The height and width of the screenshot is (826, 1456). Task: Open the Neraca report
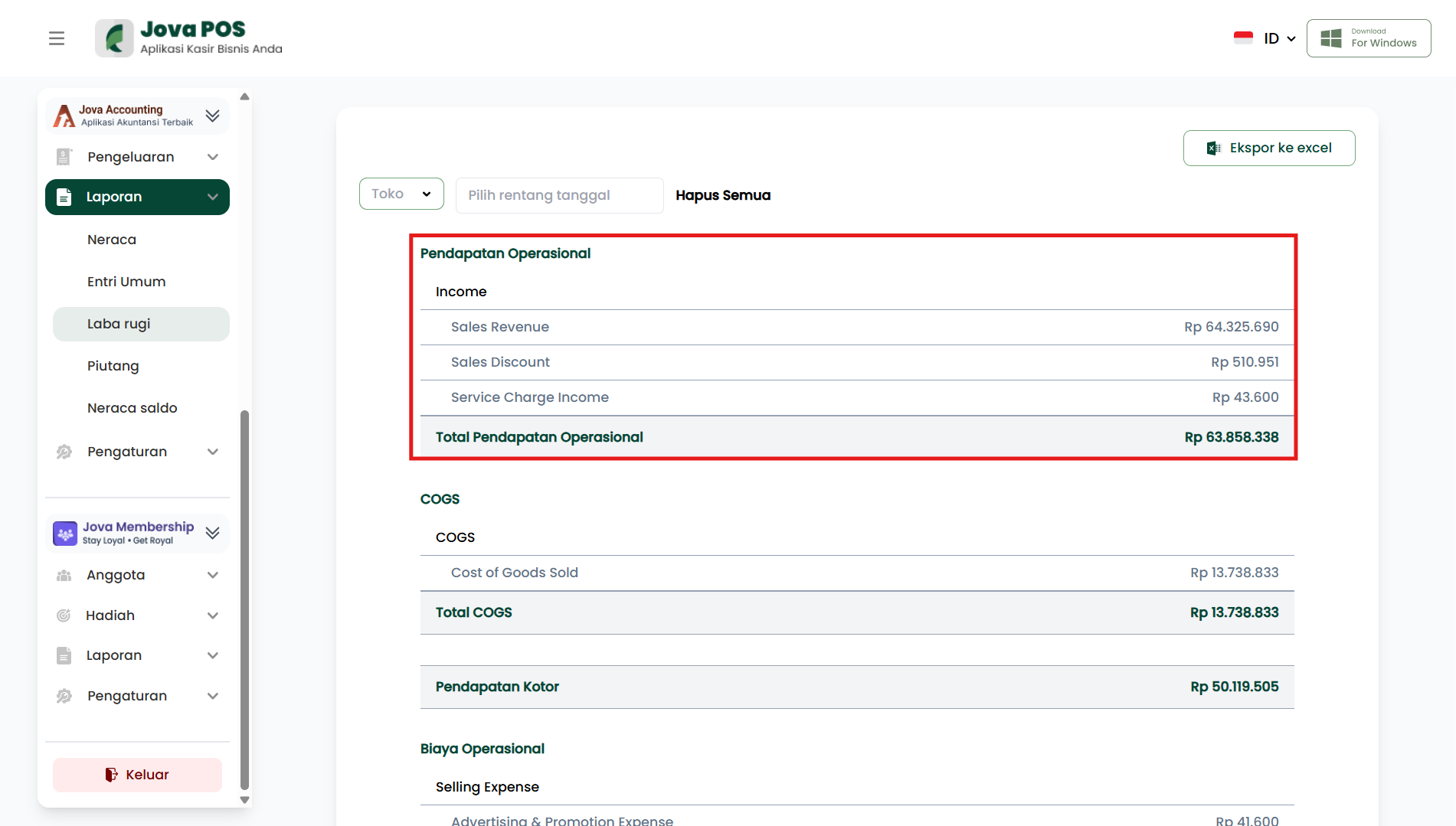(112, 240)
